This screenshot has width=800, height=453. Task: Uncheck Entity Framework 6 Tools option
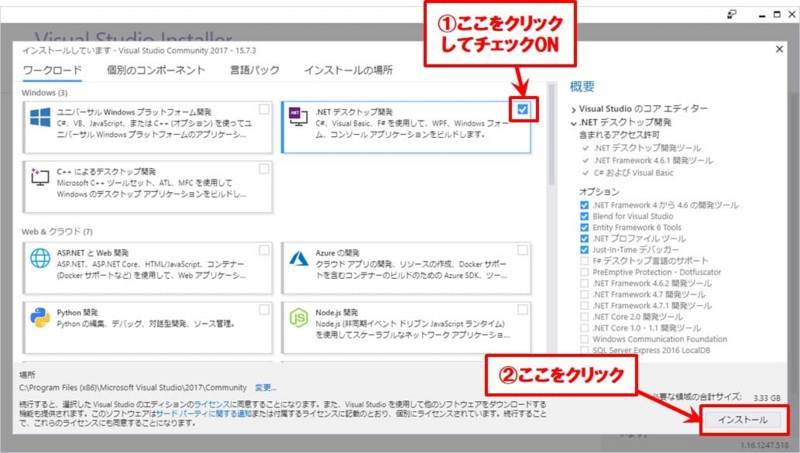[x=584, y=228]
